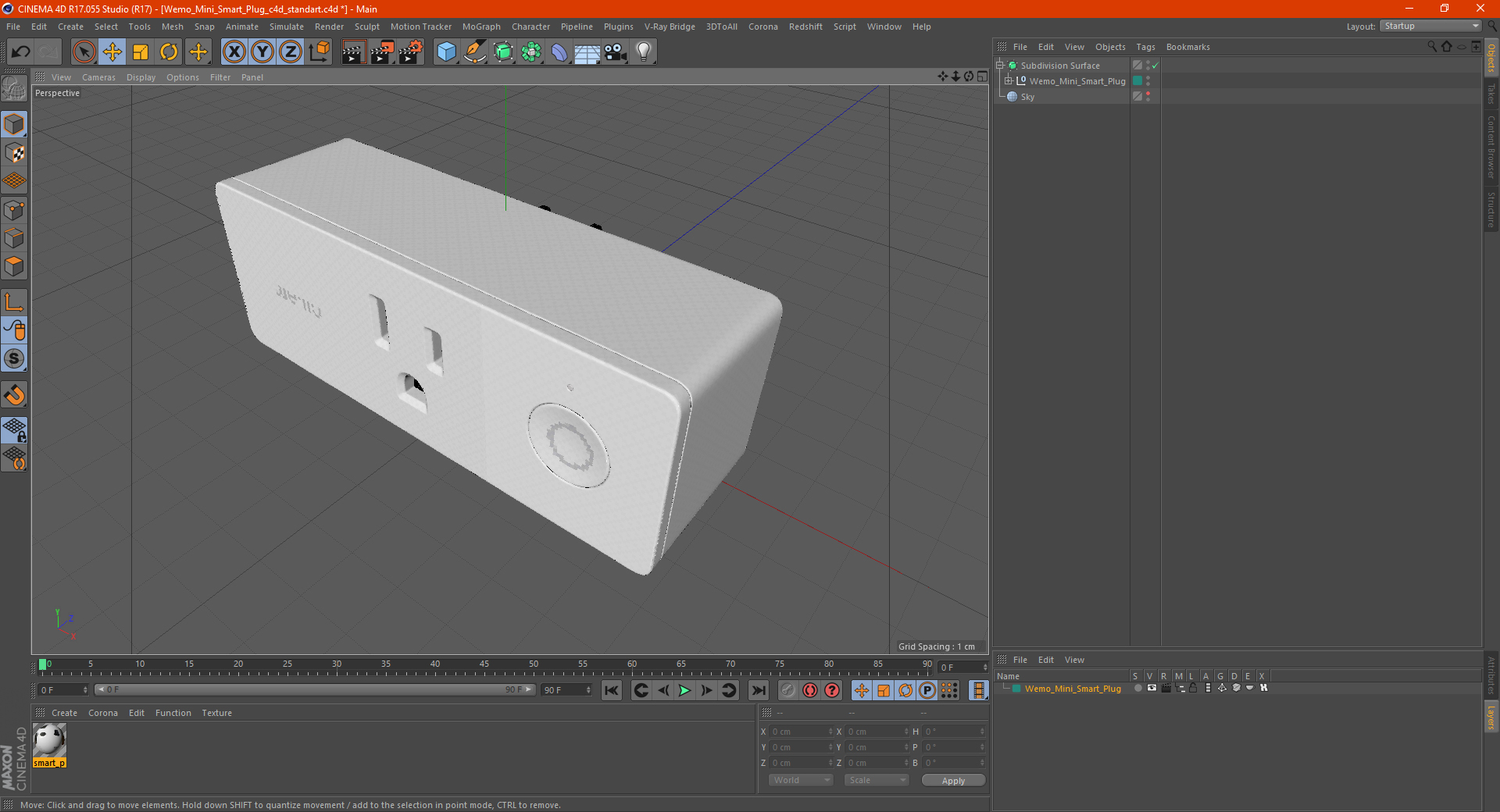Toggle Z axis lock
The height and width of the screenshot is (812, 1500).
291,52
